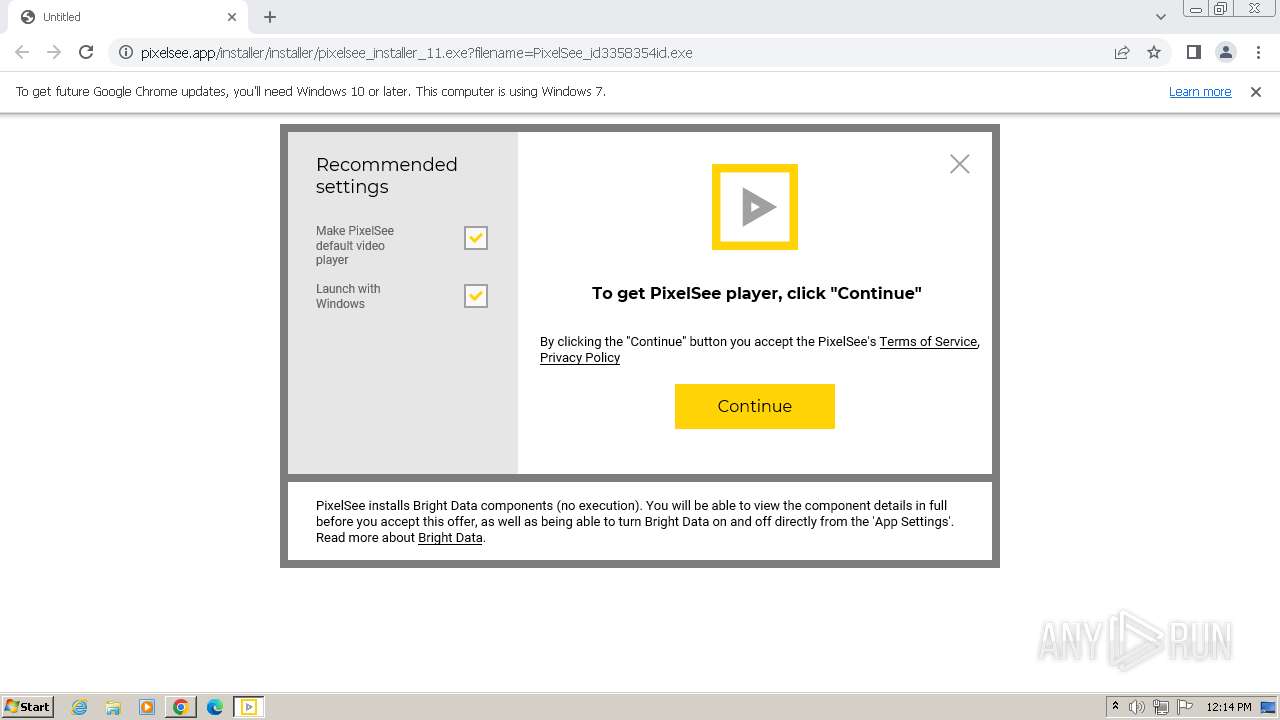Click the yellow Continue button
This screenshot has width=1280, height=720.
coord(755,406)
